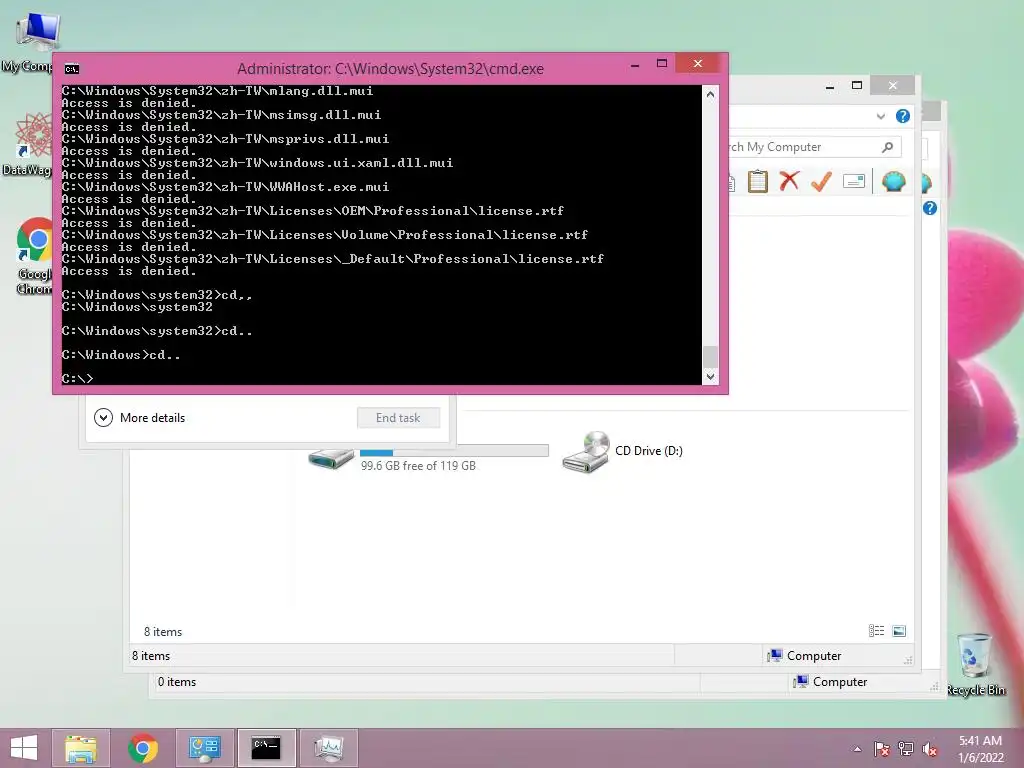Open Help via the blue question mark near ribbon chevron
The width and height of the screenshot is (1024, 768).
903,116
